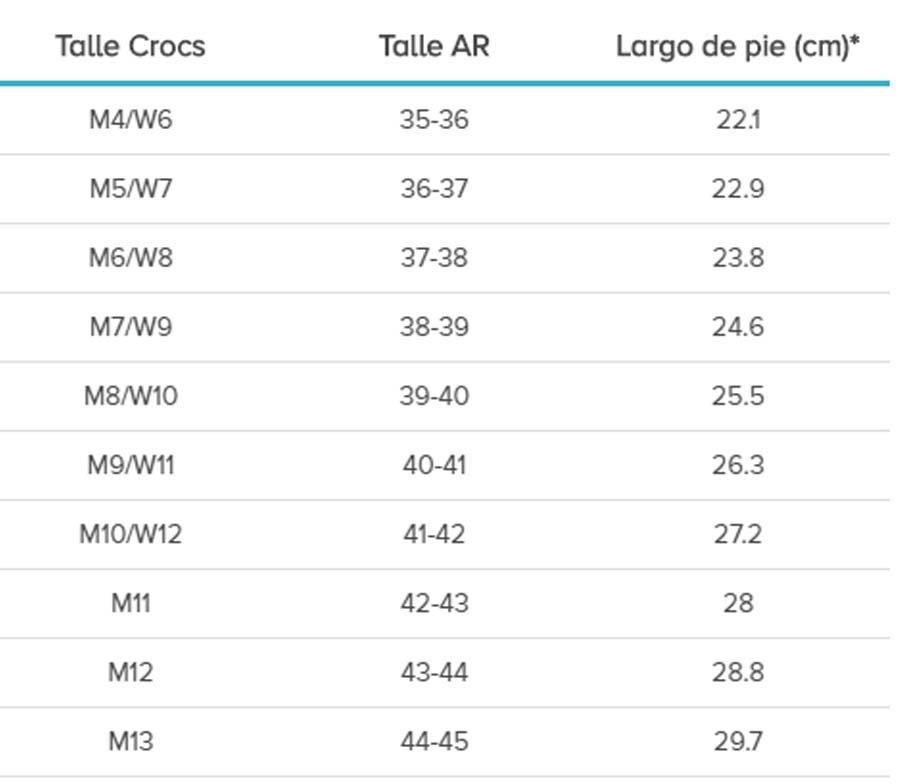Click the M7/W9 size cell

click(x=130, y=327)
